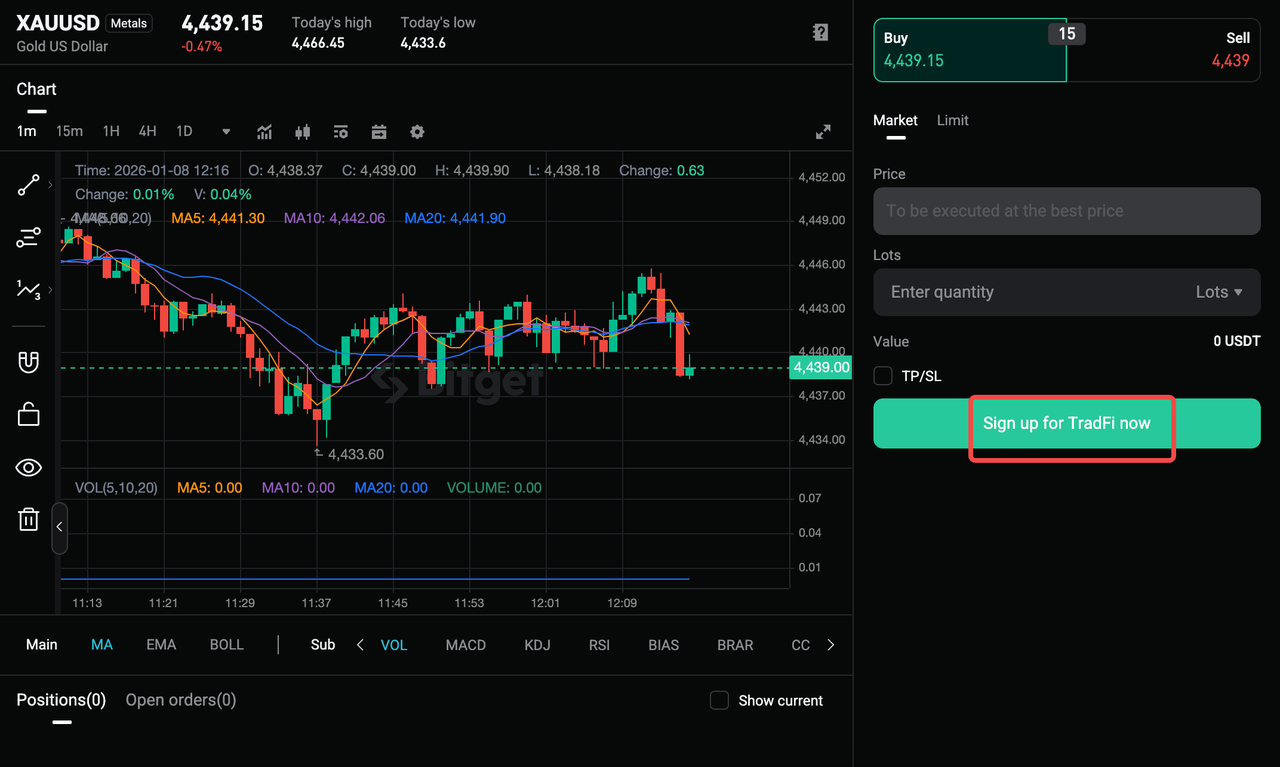Switch to the Limit order tab
This screenshot has height=767, width=1280.
pyautogui.click(x=952, y=120)
